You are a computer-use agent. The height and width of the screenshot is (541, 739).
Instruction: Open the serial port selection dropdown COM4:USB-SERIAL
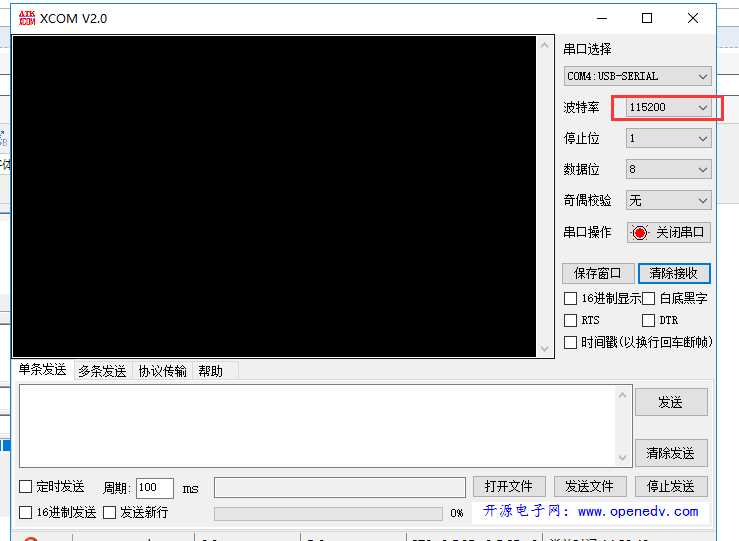637,76
